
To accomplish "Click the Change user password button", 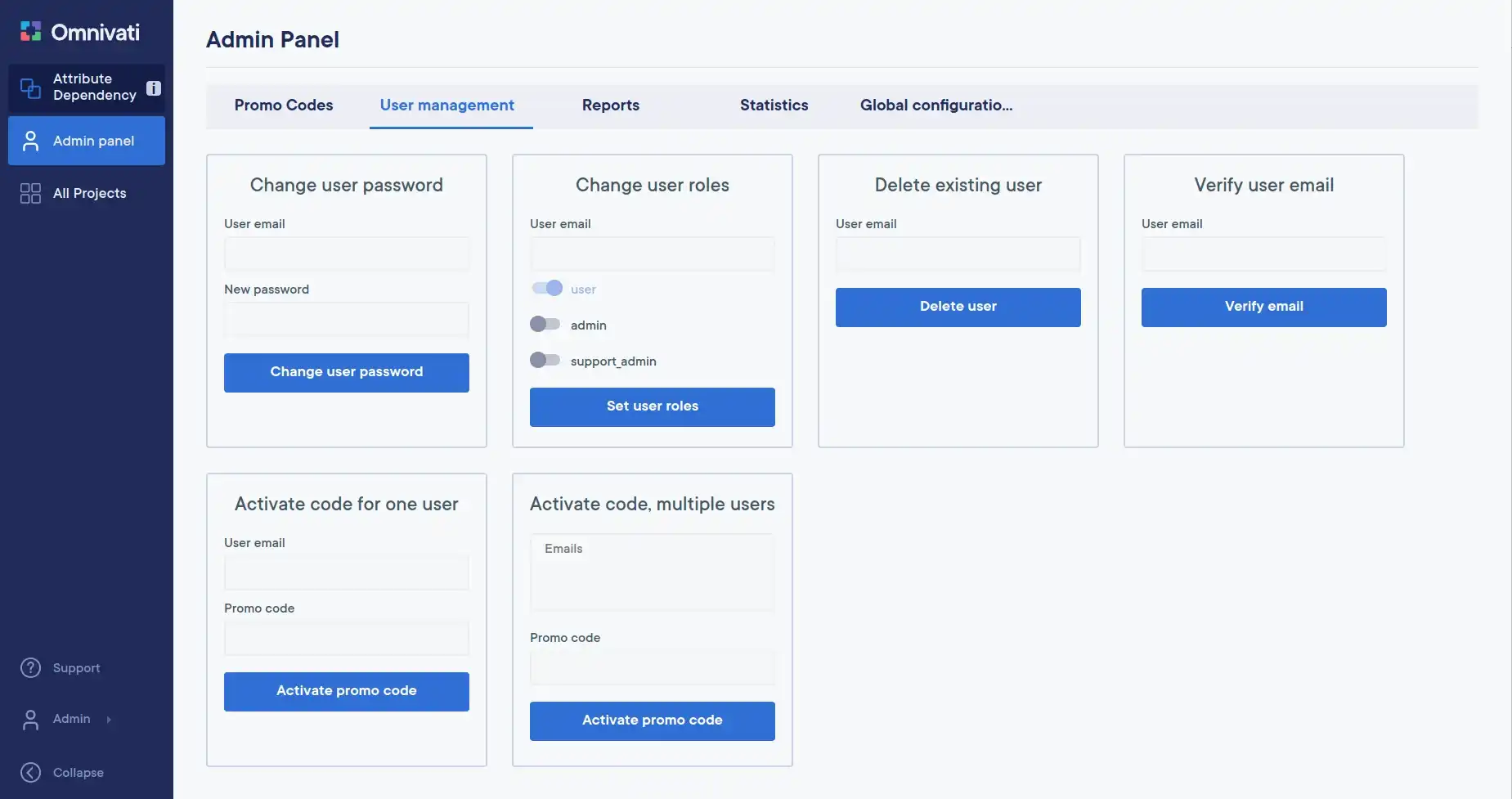I will (346, 372).
